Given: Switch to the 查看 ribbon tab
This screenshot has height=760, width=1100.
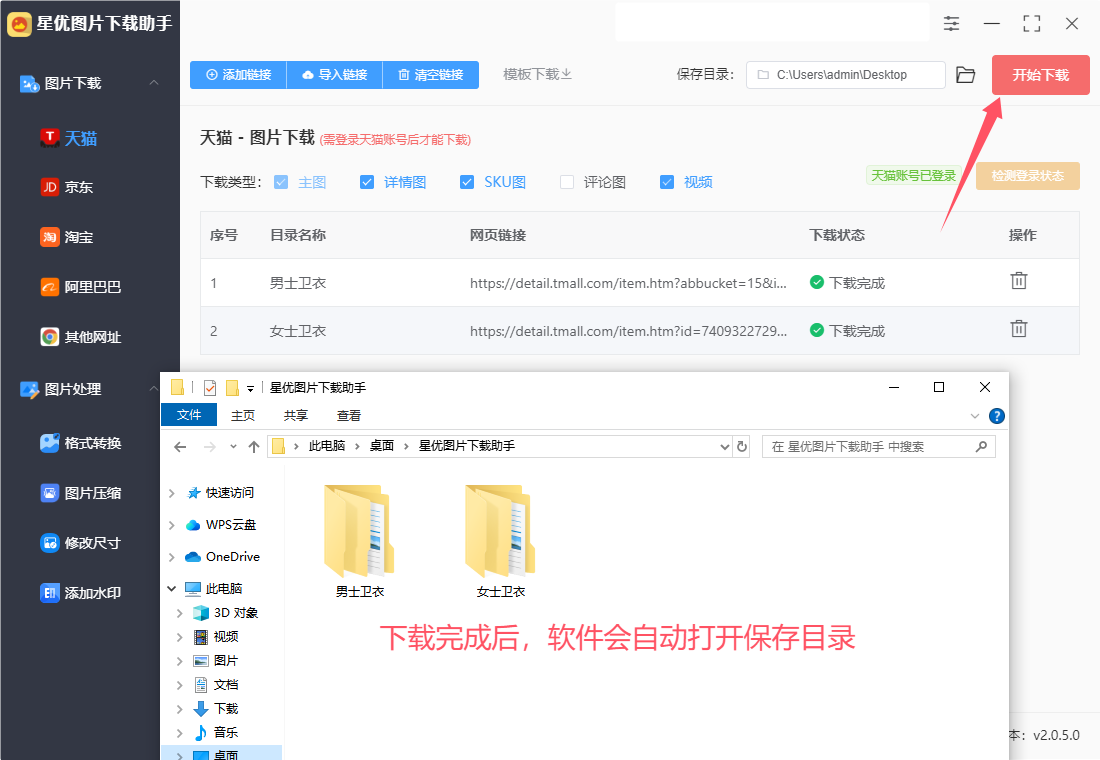Looking at the screenshot, I should pos(349,415).
